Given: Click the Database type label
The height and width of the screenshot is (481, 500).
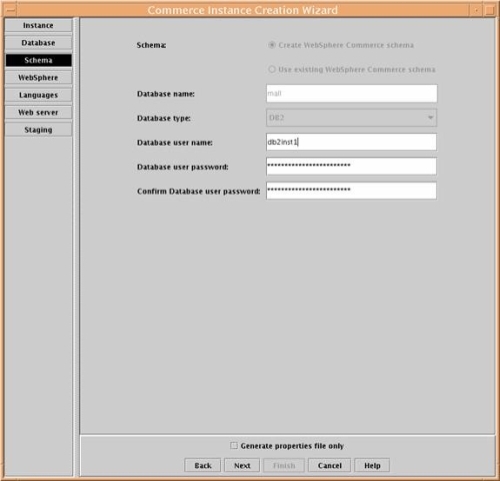Looking at the screenshot, I should tap(164, 118).
